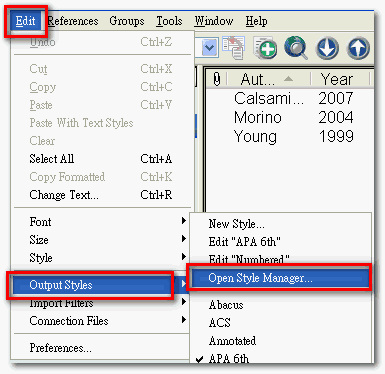
Task: Open Style Manager... entry
Action: (x=280, y=278)
